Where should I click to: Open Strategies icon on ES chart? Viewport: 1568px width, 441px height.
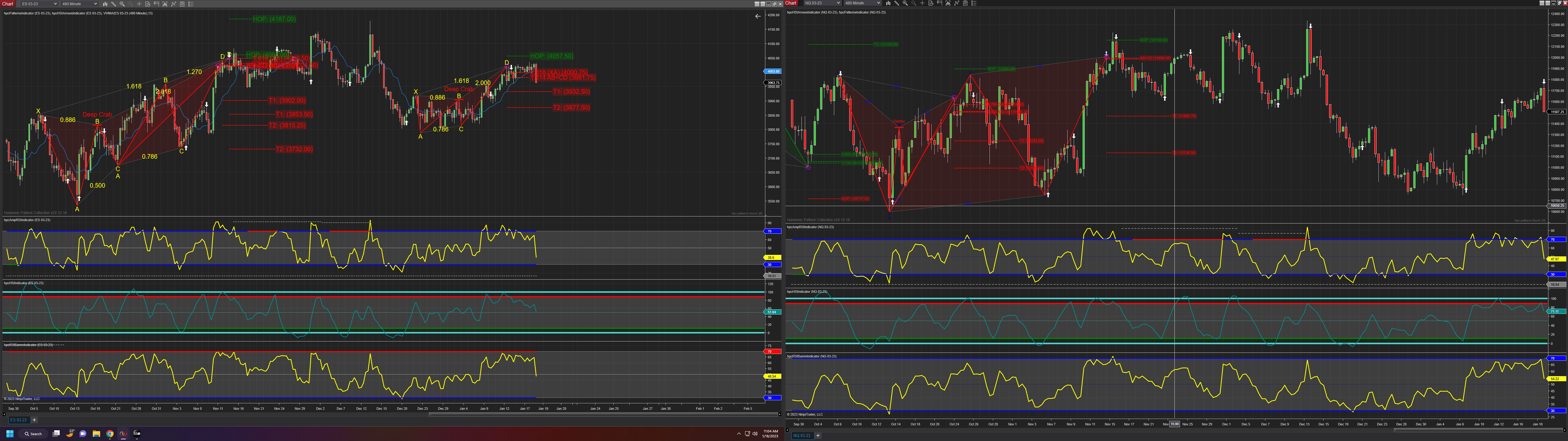click(182, 4)
